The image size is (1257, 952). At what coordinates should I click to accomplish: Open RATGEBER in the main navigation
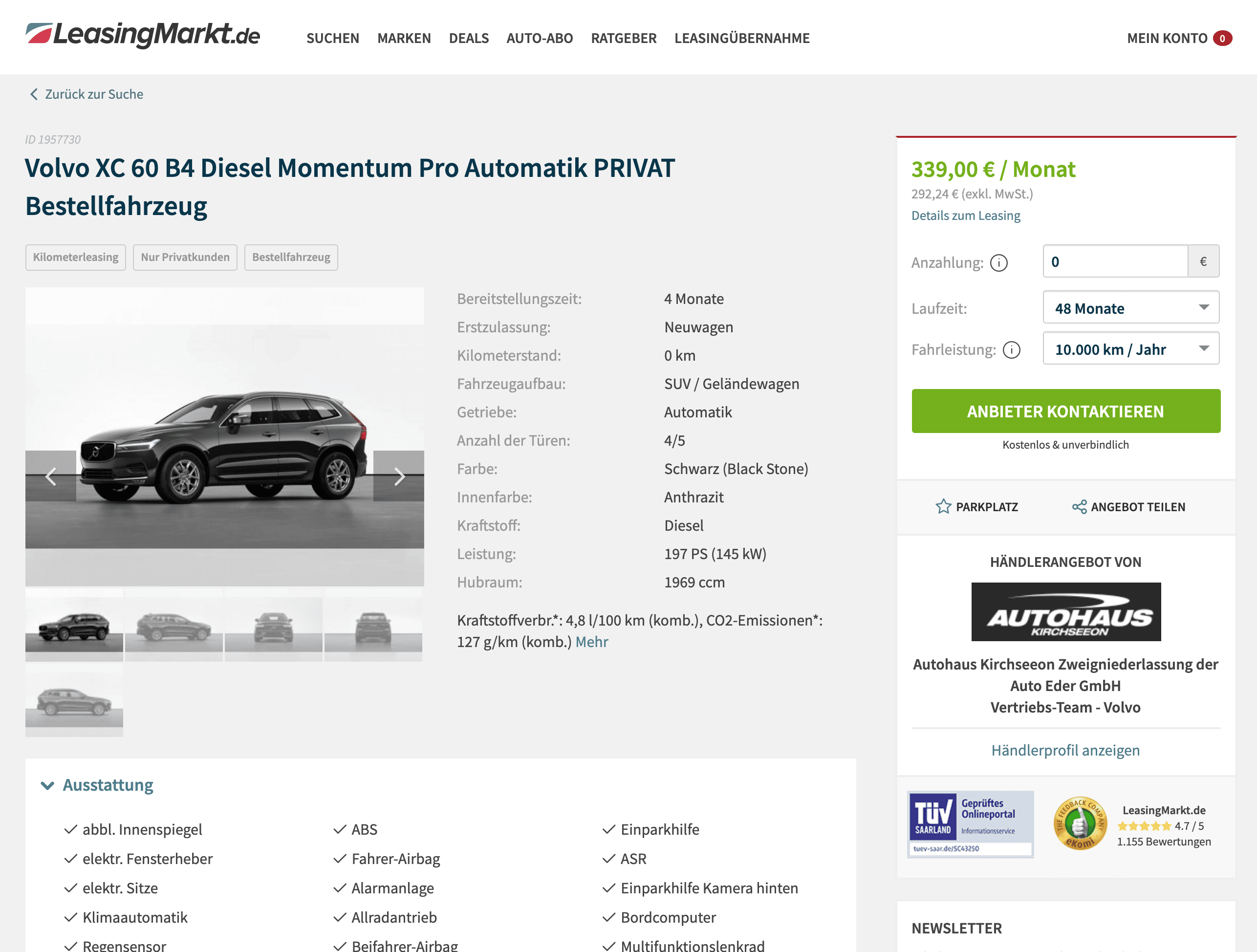[624, 38]
